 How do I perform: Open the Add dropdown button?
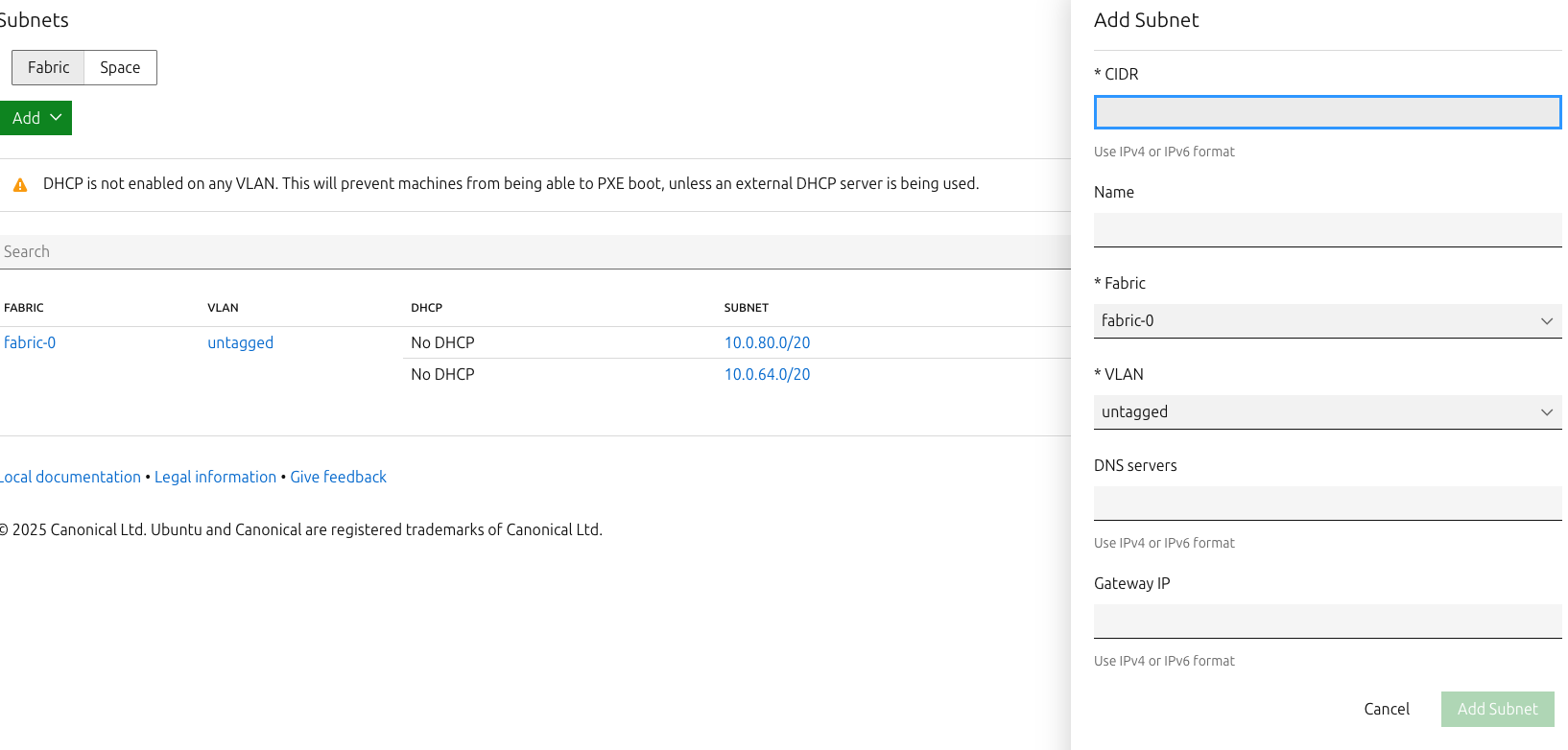point(36,118)
